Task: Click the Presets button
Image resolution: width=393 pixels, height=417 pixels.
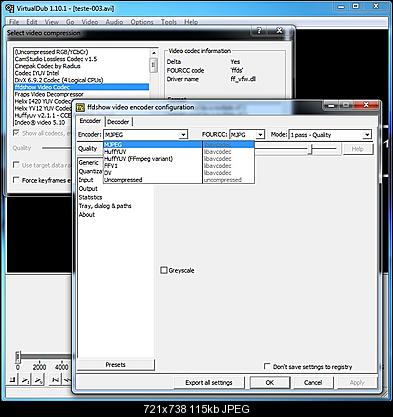Action: click(x=115, y=365)
